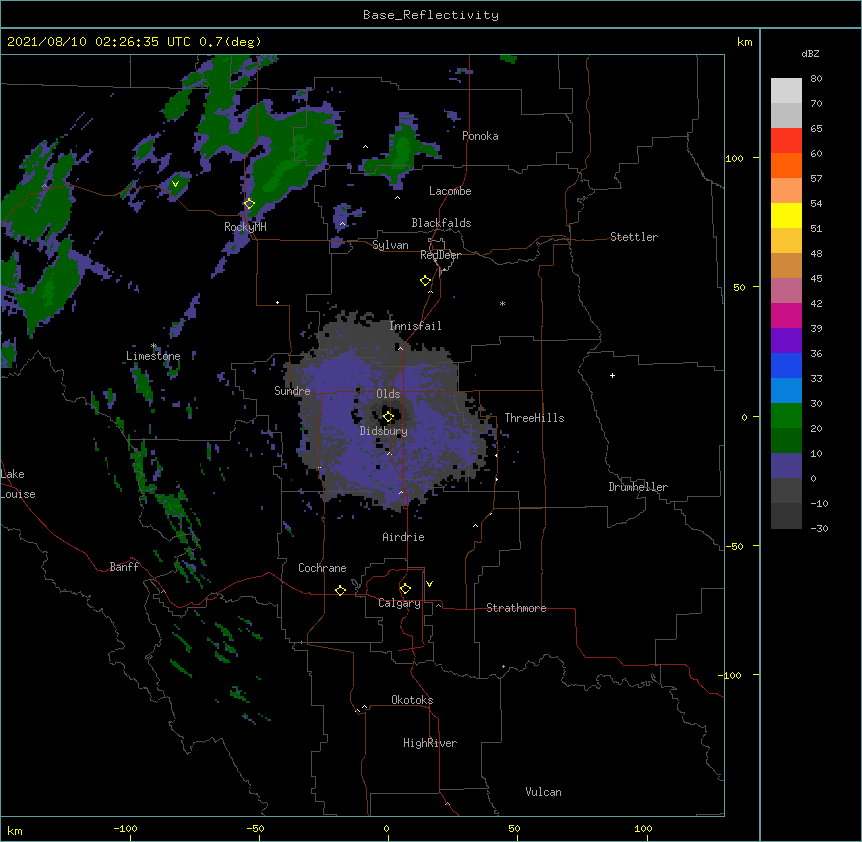Select the Vulcan city label

pos(543,792)
